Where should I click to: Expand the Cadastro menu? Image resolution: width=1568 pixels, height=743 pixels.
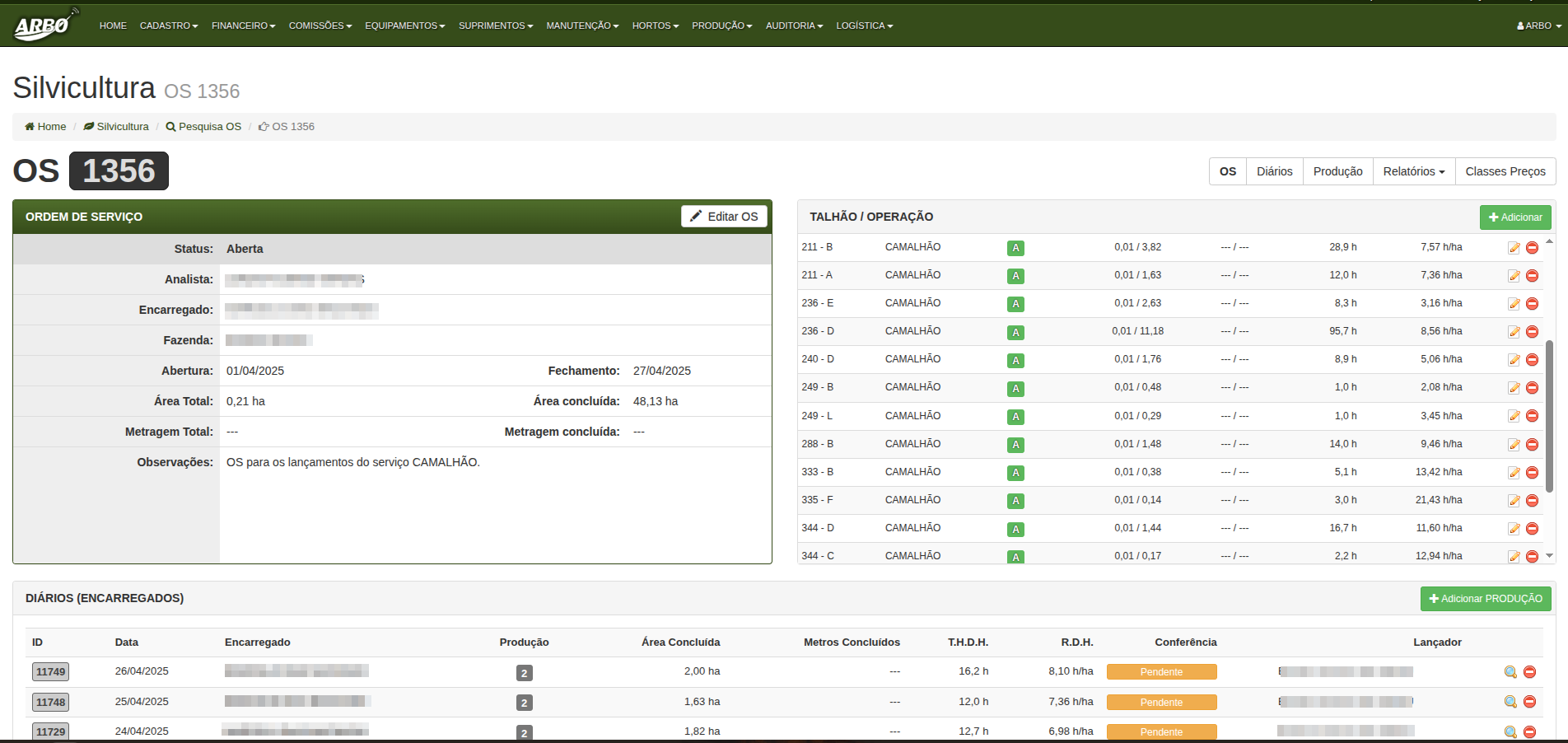point(168,26)
